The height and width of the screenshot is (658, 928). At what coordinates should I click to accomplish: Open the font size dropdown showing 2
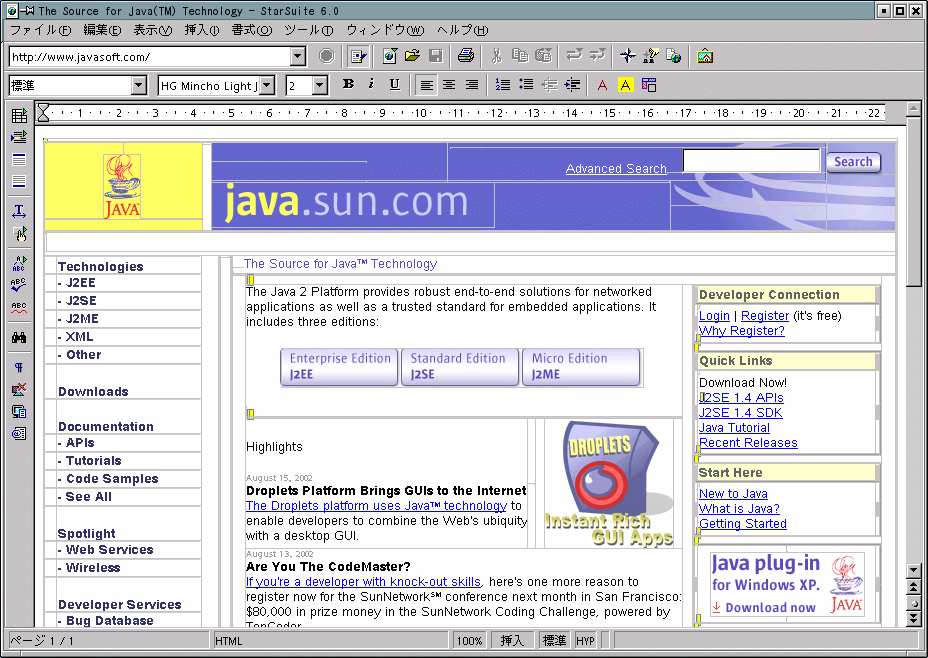click(x=320, y=85)
